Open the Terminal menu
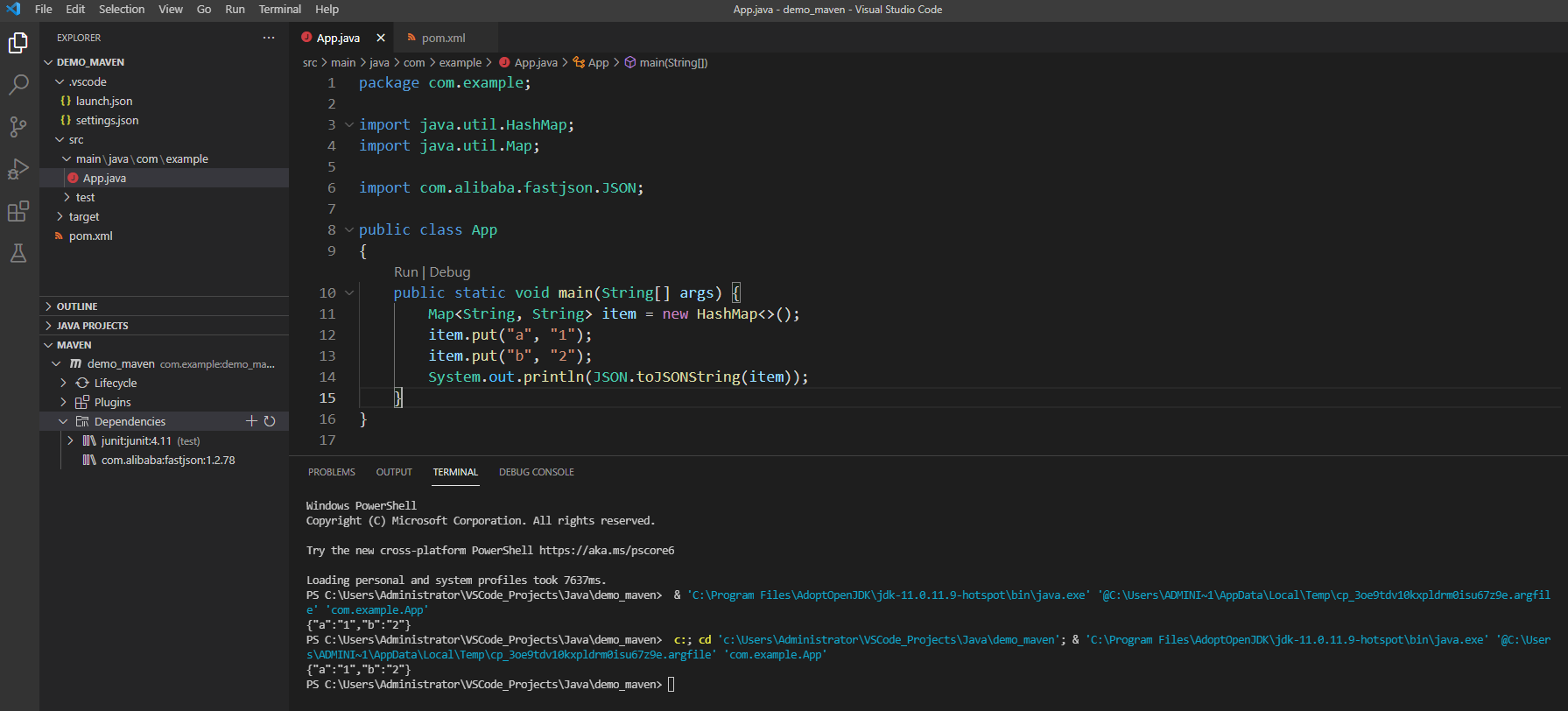This screenshot has height=711, width=1568. tap(280, 9)
